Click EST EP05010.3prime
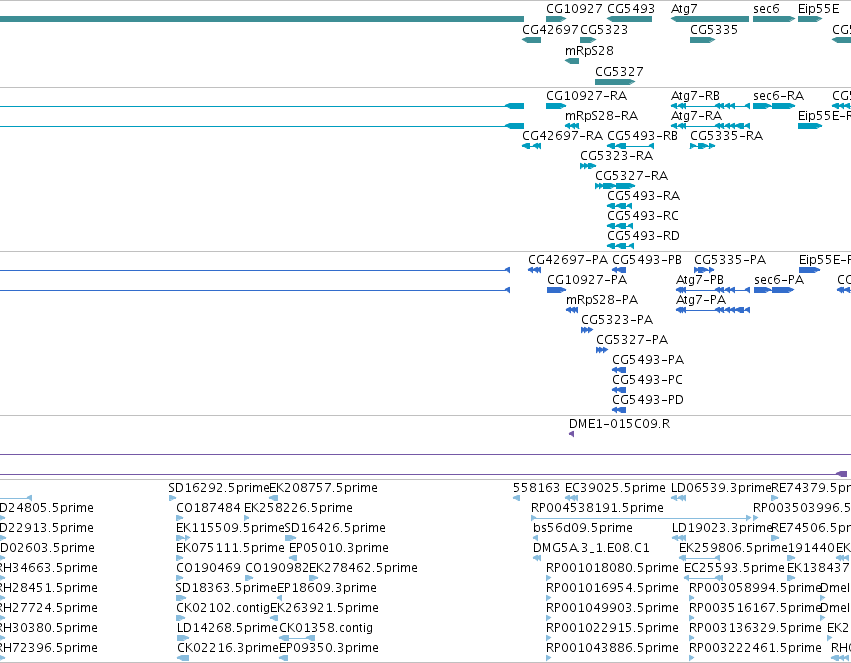 [x=339, y=549]
